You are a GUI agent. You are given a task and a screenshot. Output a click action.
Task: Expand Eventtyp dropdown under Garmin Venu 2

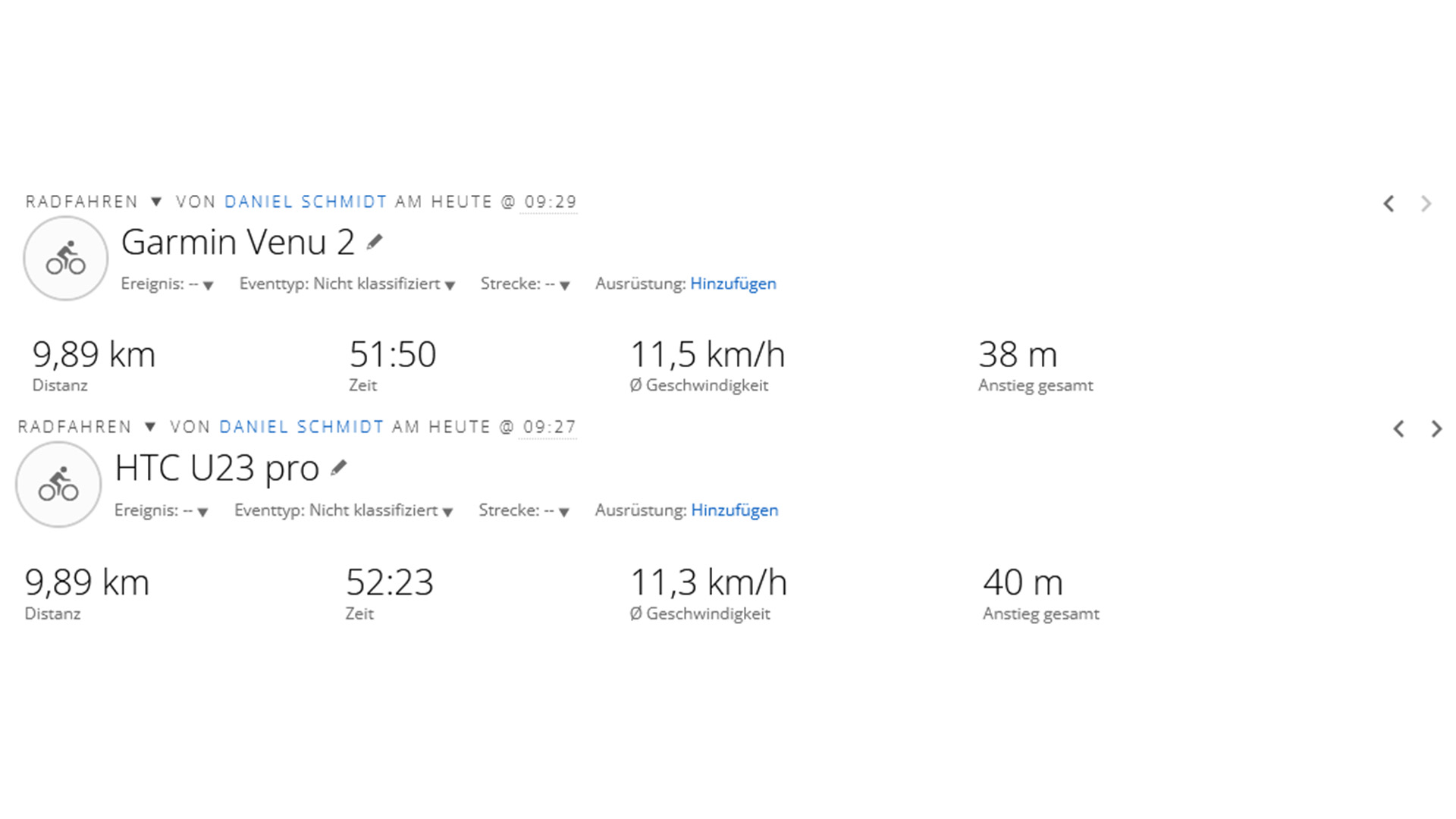(450, 285)
